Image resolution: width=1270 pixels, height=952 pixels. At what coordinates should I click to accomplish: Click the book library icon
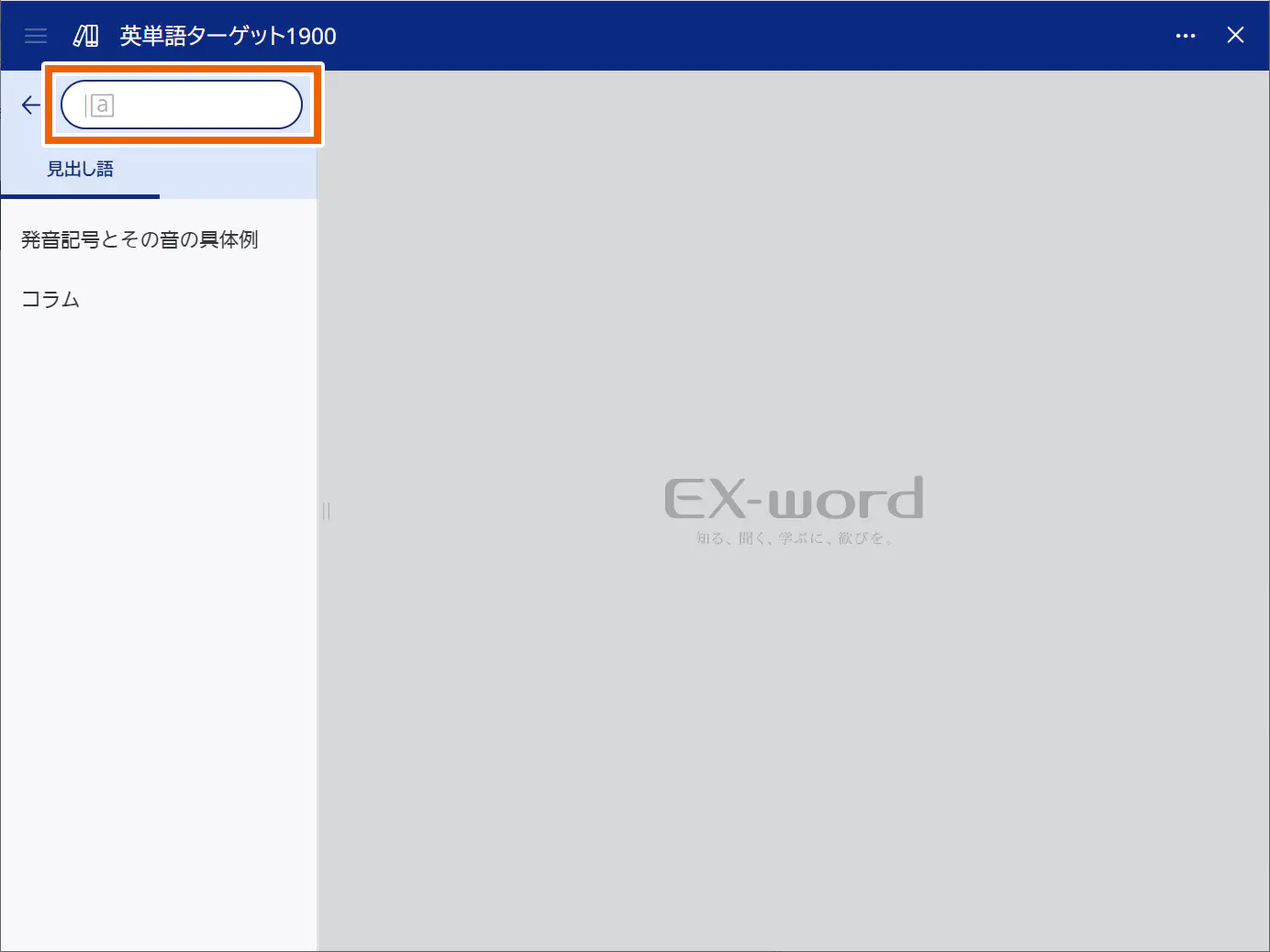(x=86, y=36)
